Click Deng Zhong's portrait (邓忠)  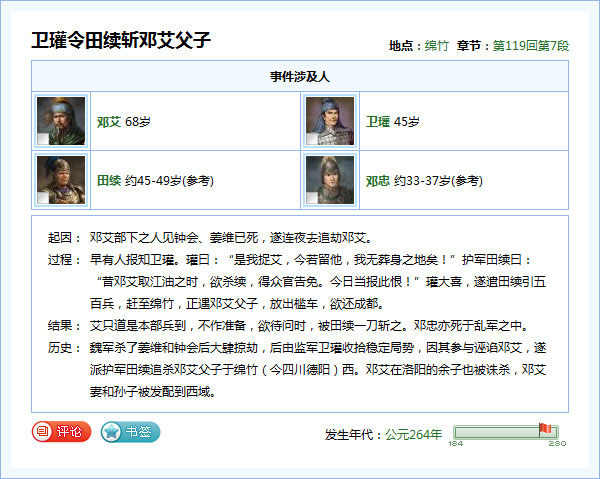pyautogui.click(x=330, y=180)
